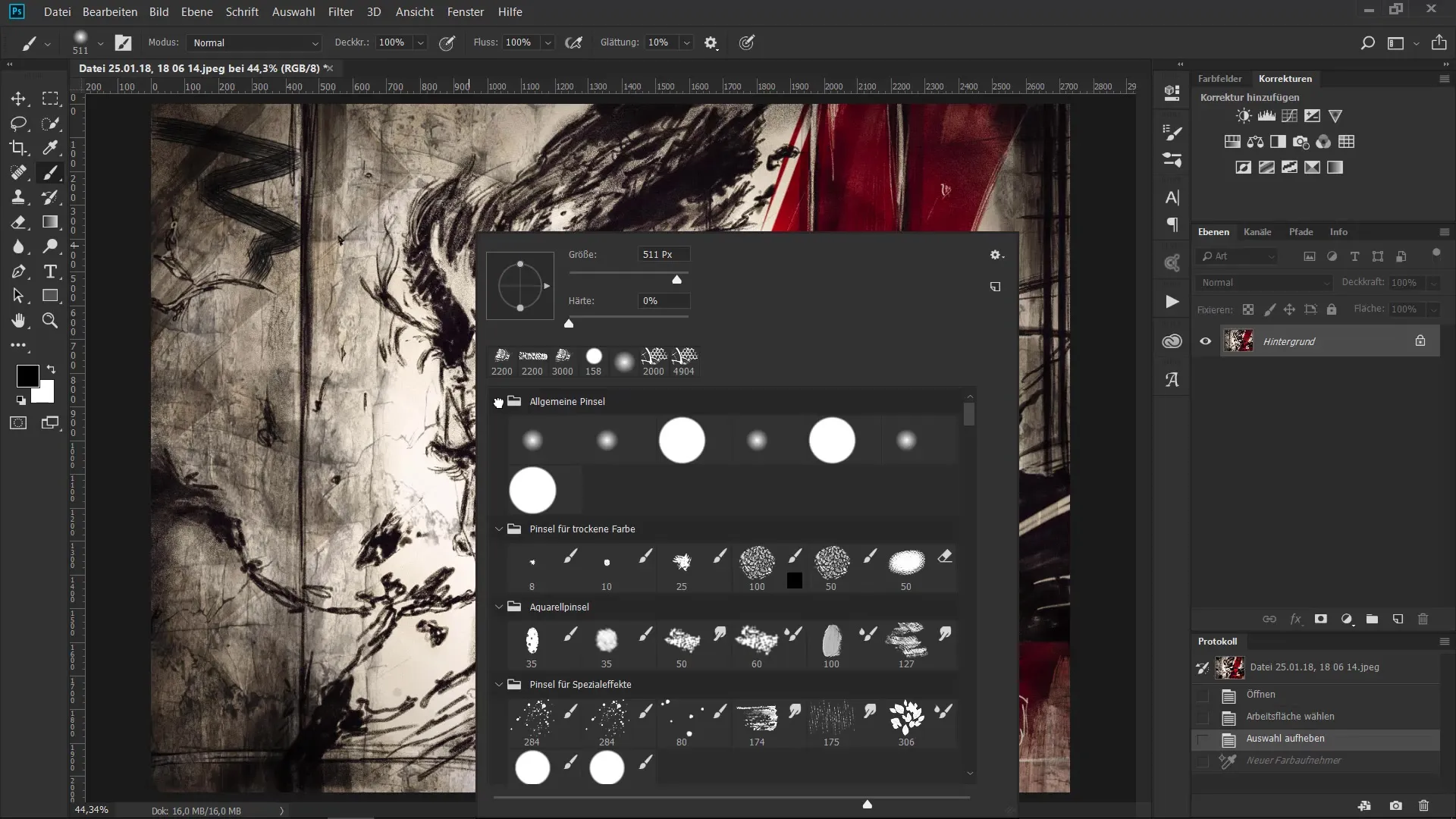The image size is (1456, 819).
Task: Select recent brush labeled 4904
Action: 683,362
